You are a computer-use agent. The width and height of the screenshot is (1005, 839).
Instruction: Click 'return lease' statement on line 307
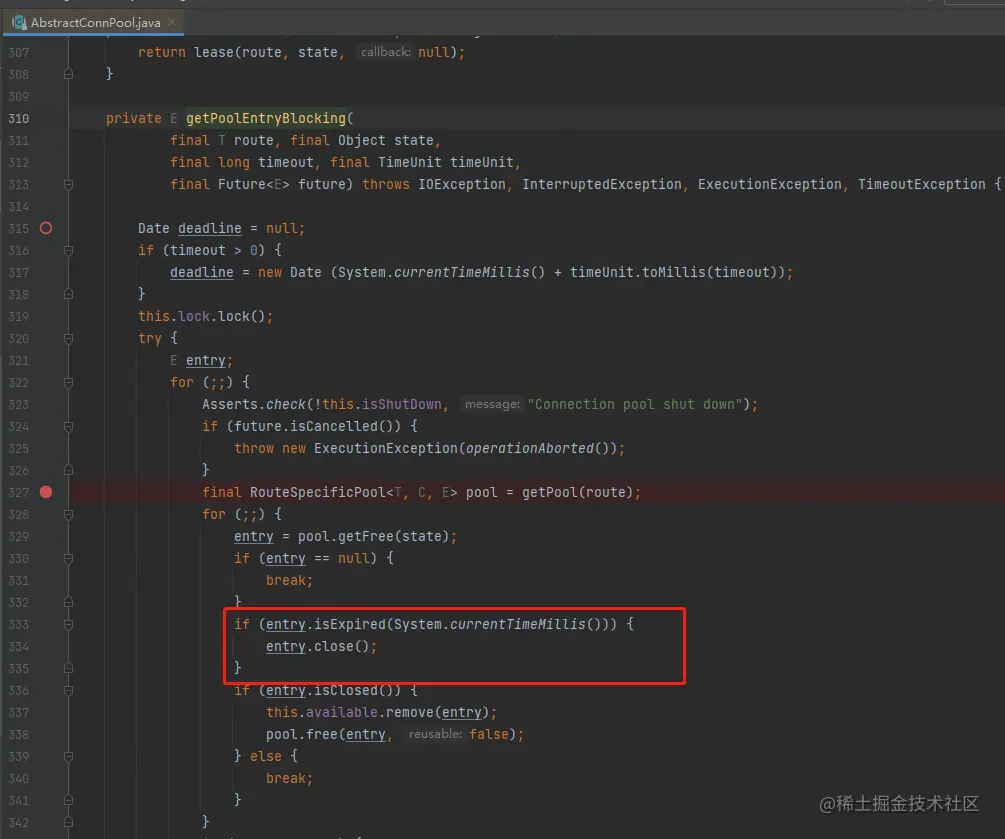(186, 52)
